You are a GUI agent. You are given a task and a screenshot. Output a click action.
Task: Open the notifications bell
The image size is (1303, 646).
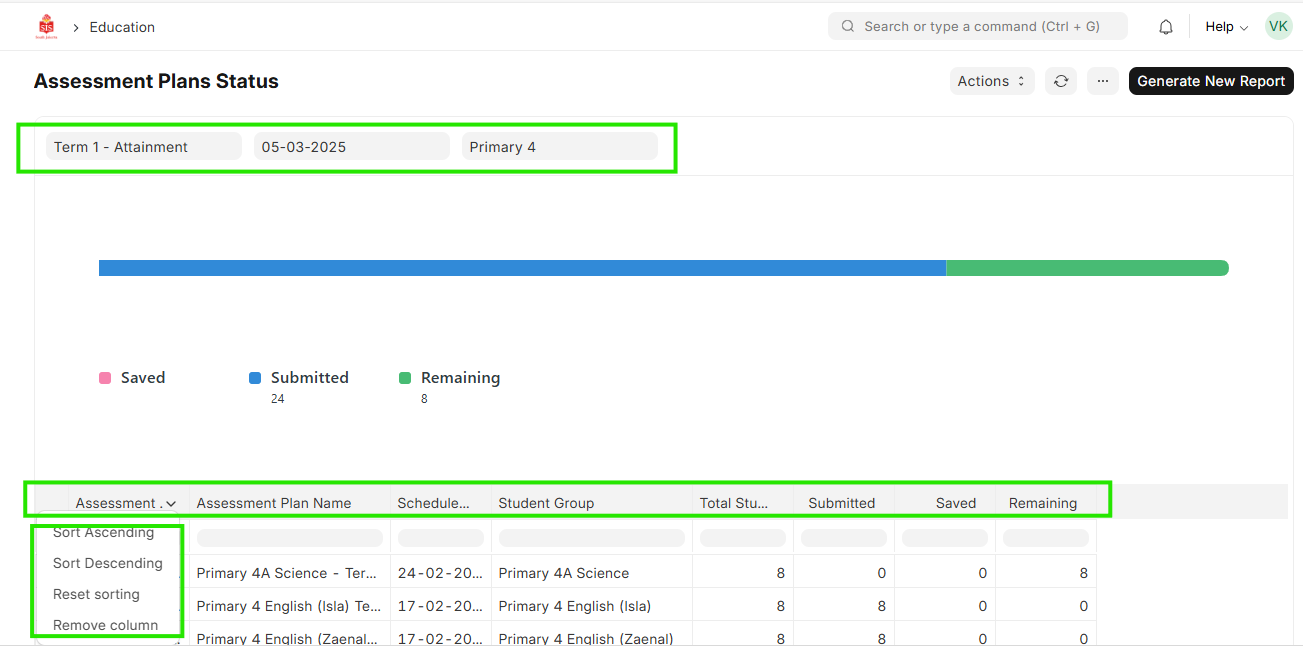1165,27
